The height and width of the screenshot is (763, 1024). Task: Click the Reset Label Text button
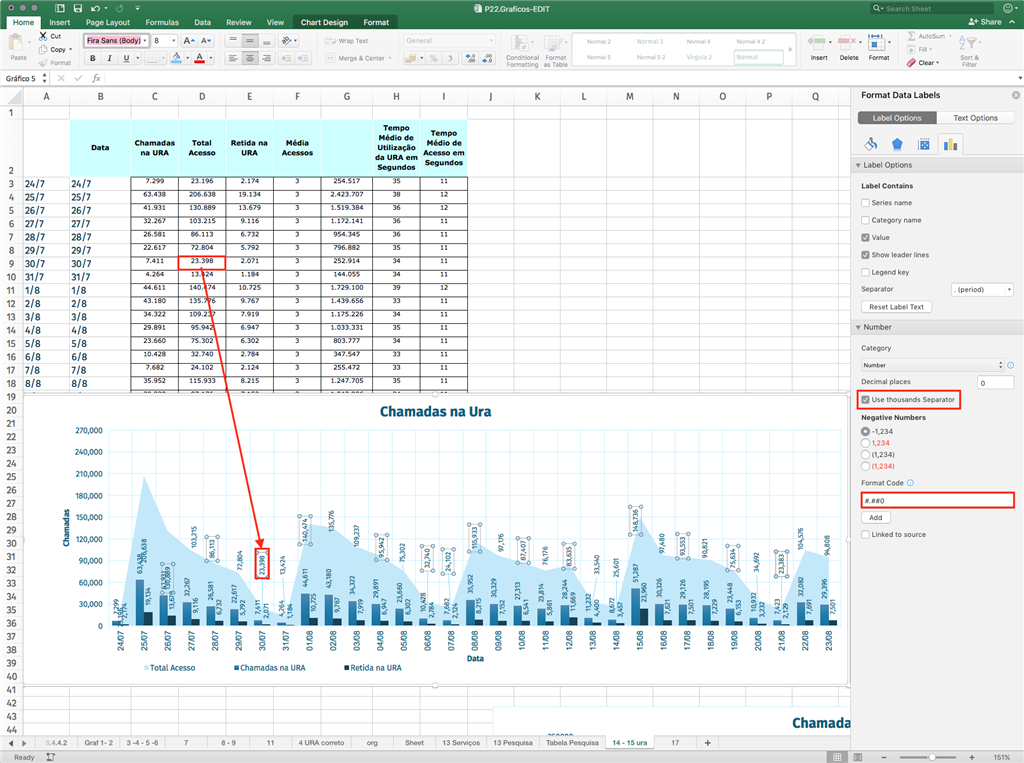[x=895, y=307]
